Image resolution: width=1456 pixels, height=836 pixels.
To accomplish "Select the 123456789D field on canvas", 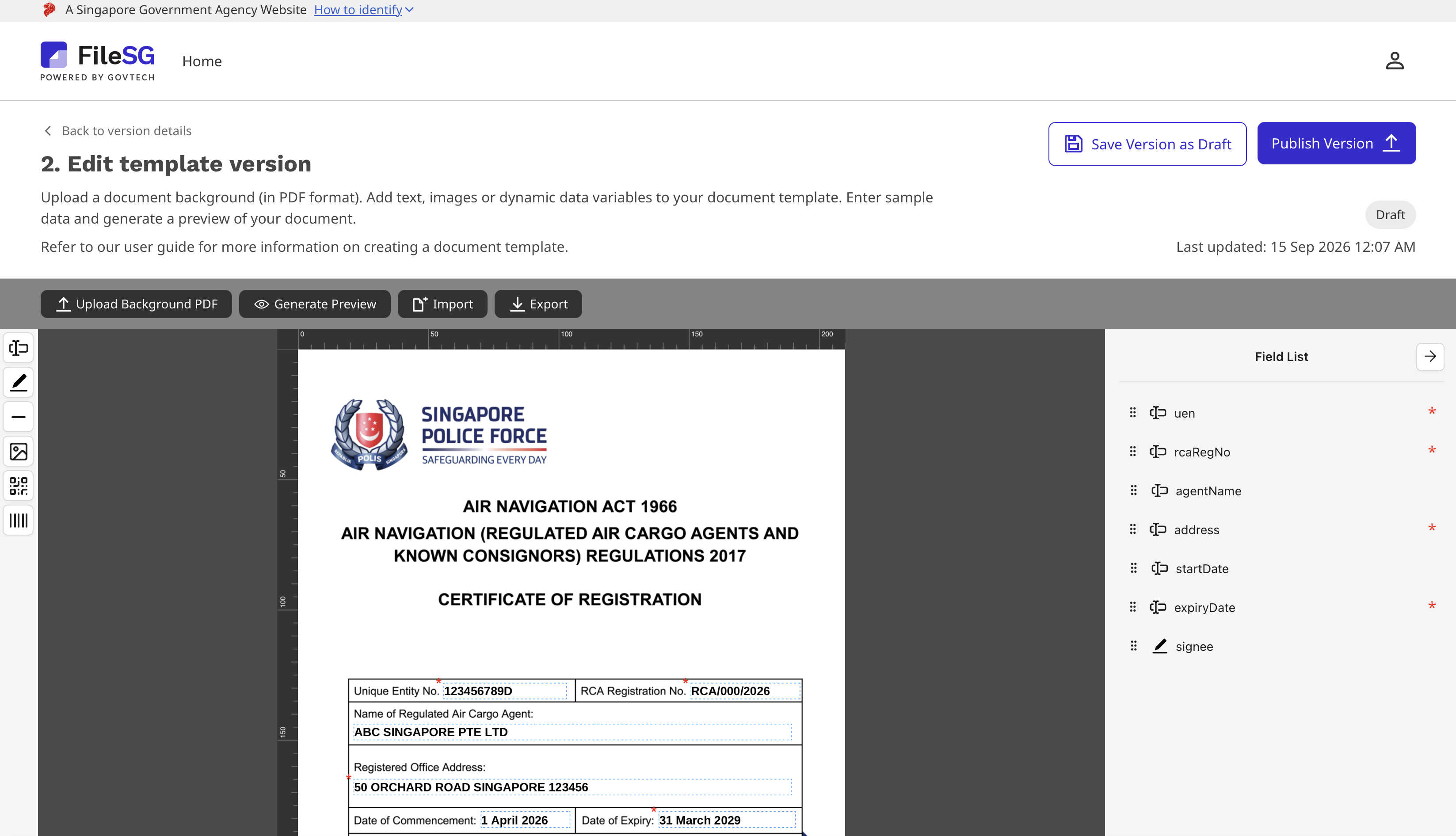I will [x=505, y=691].
